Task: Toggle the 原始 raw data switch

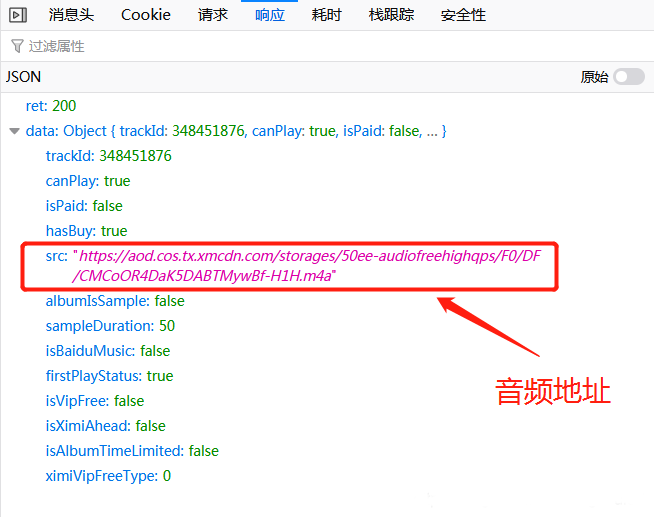Action: click(628, 77)
